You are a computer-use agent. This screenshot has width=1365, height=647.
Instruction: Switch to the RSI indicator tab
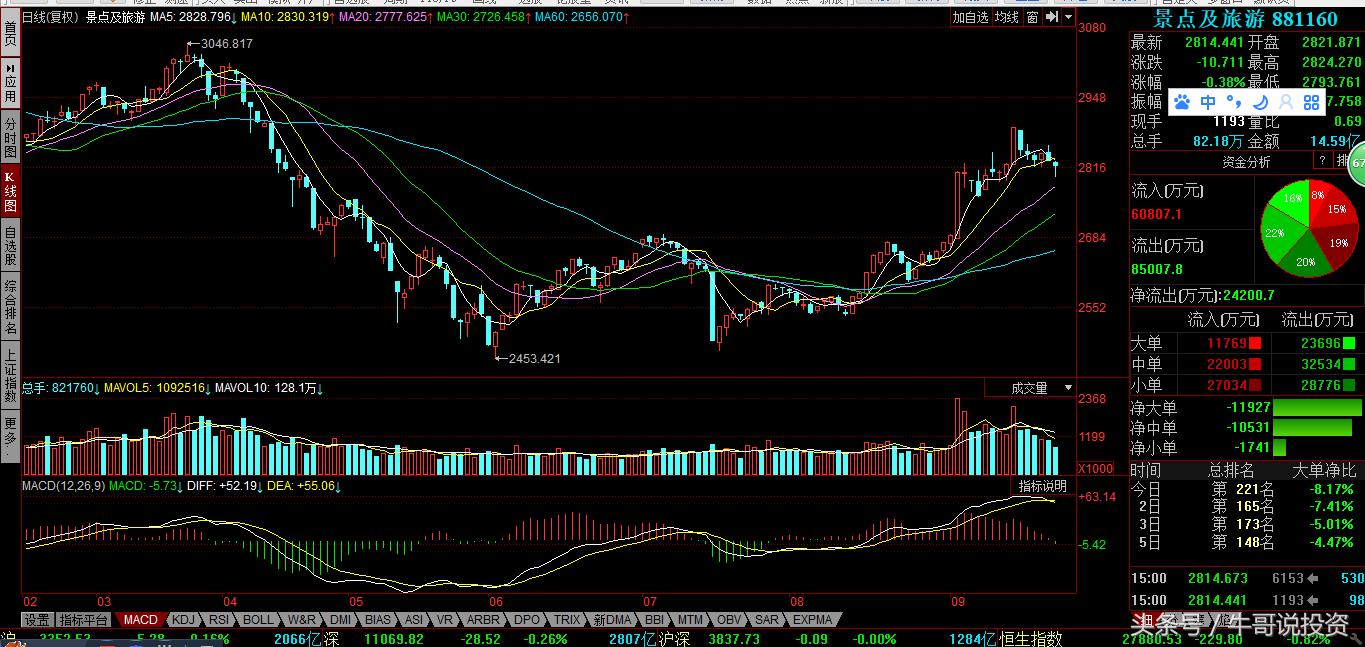point(219,620)
